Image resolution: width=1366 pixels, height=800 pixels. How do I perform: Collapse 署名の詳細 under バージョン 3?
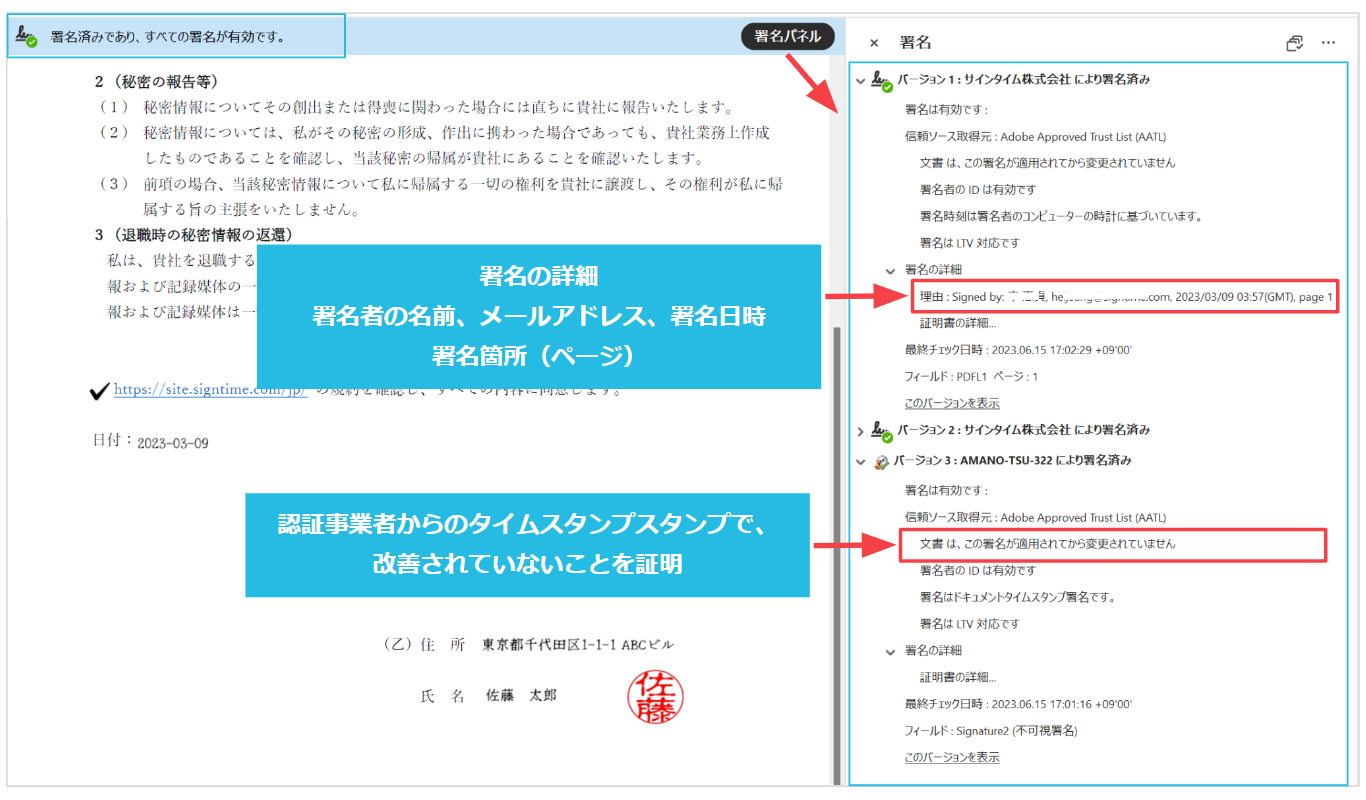[890, 652]
